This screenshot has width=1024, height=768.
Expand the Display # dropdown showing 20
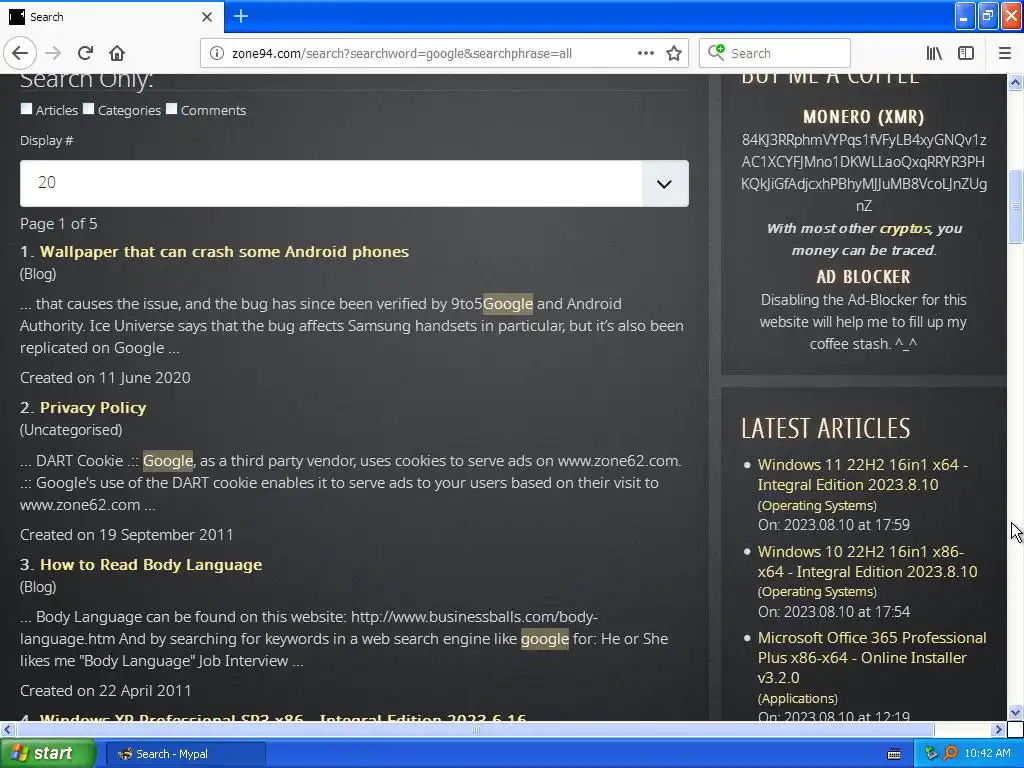(354, 184)
